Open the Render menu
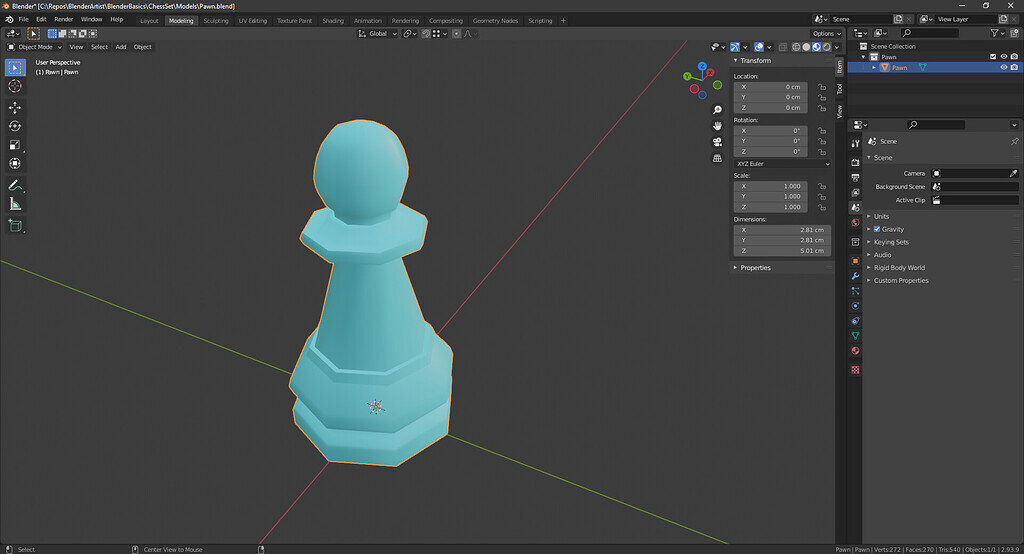Viewport: 1024px width, 554px height. pyautogui.click(x=63, y=19)
